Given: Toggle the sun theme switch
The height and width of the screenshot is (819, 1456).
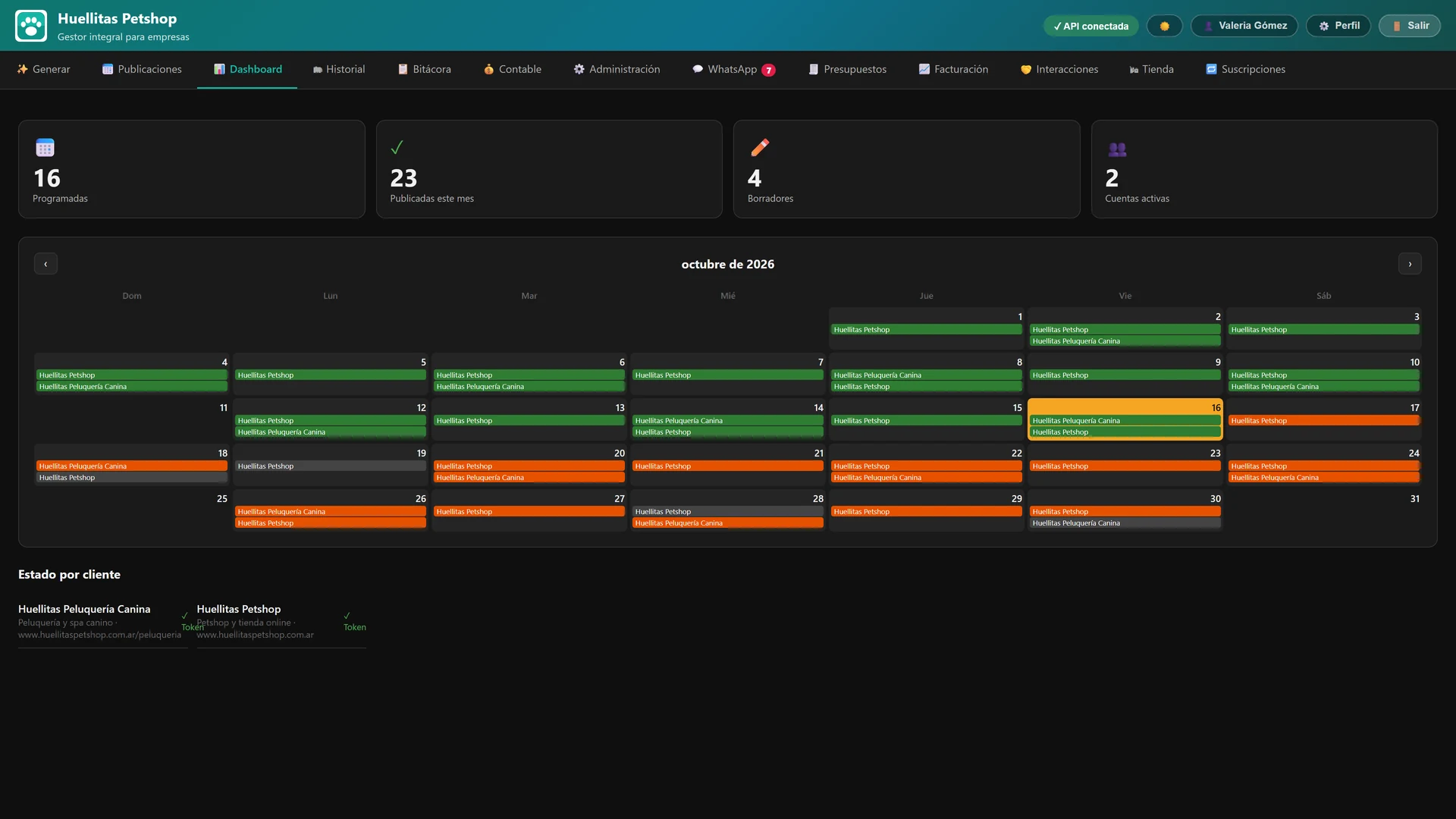Looking at the screenshot, I should [1164, 26].
